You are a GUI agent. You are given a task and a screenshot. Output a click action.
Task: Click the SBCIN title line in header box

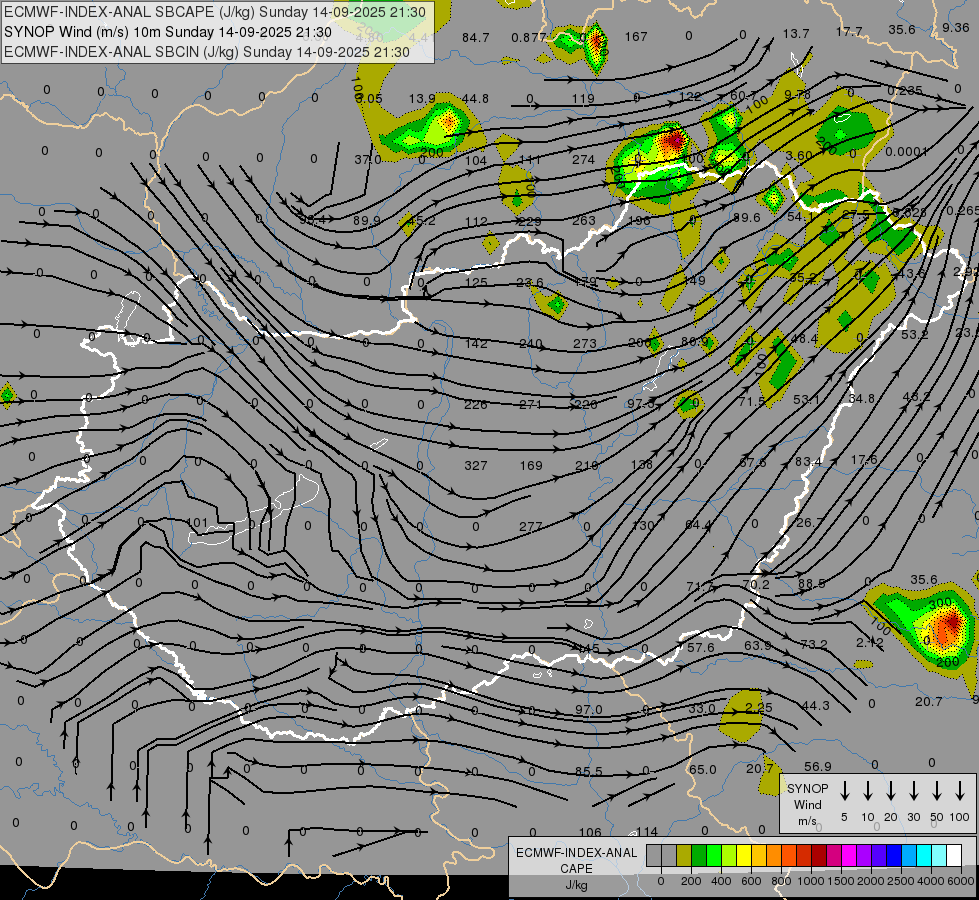207,52
